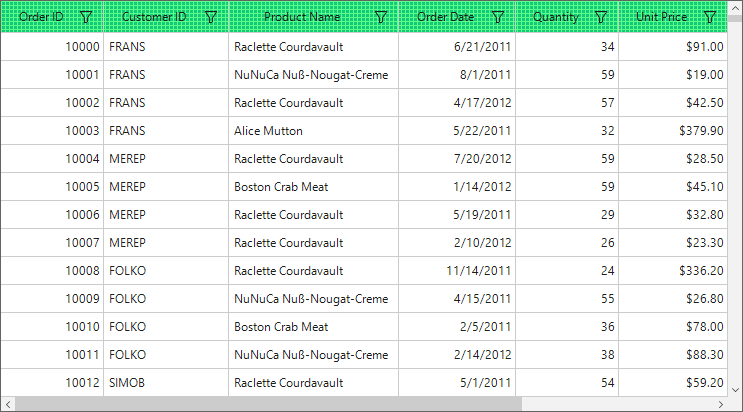Select the SIMOB customer cell
Viewport: 743px width, 412px height.
click(166, 382)
